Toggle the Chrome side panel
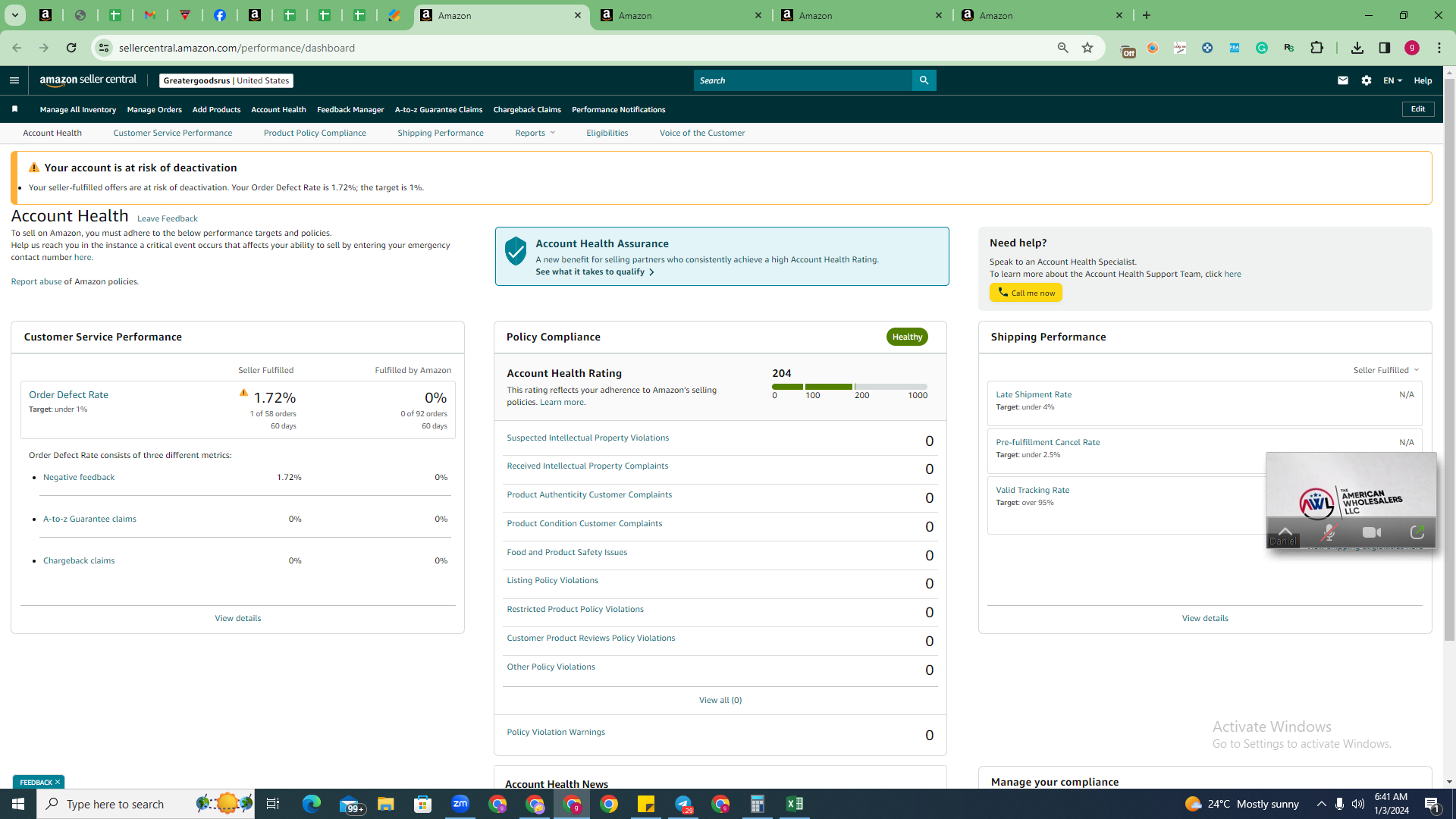Image resolution: width=1456 pixels, height=819 pixels. 1385,48
